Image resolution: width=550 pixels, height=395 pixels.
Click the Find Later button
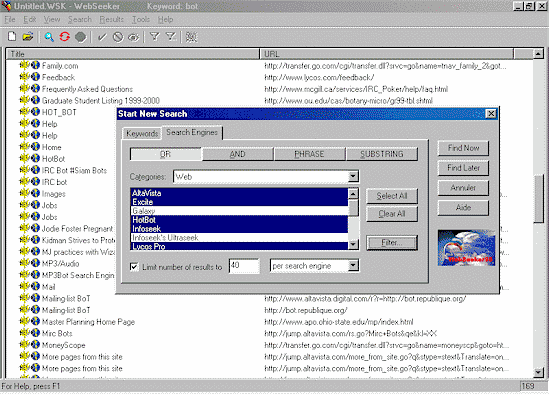463,168
